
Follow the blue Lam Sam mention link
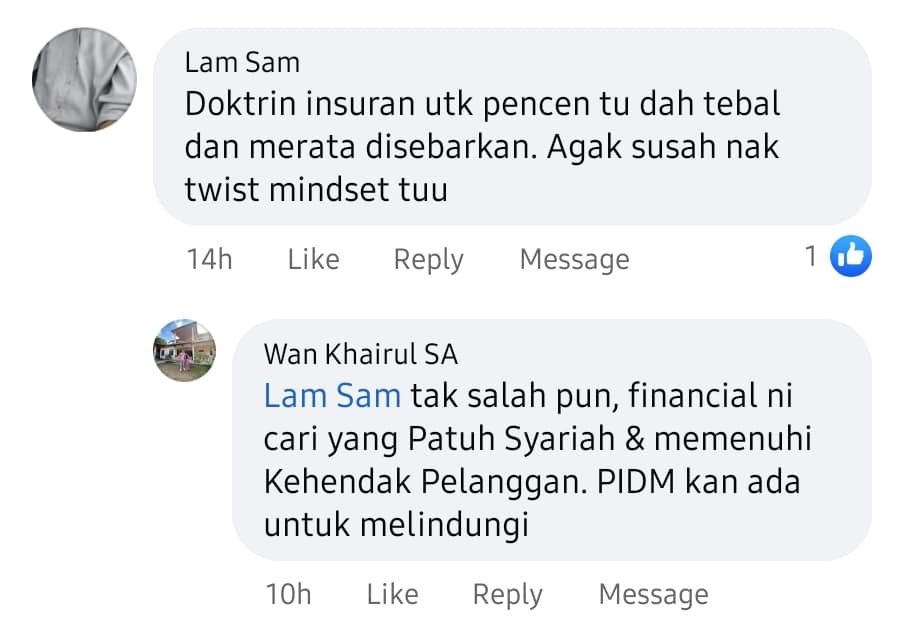click(x=332, y=396)
